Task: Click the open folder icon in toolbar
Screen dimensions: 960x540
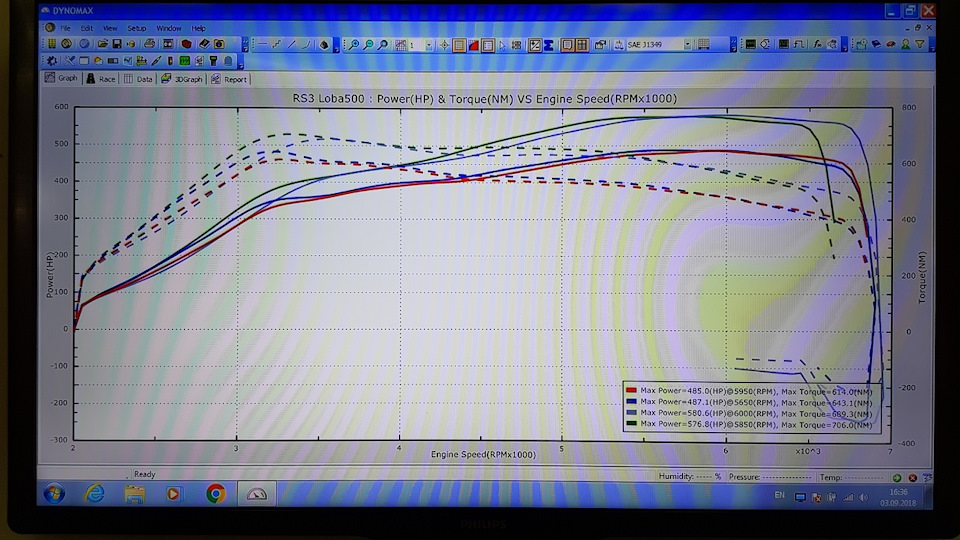Action: (x=103, y=43)
